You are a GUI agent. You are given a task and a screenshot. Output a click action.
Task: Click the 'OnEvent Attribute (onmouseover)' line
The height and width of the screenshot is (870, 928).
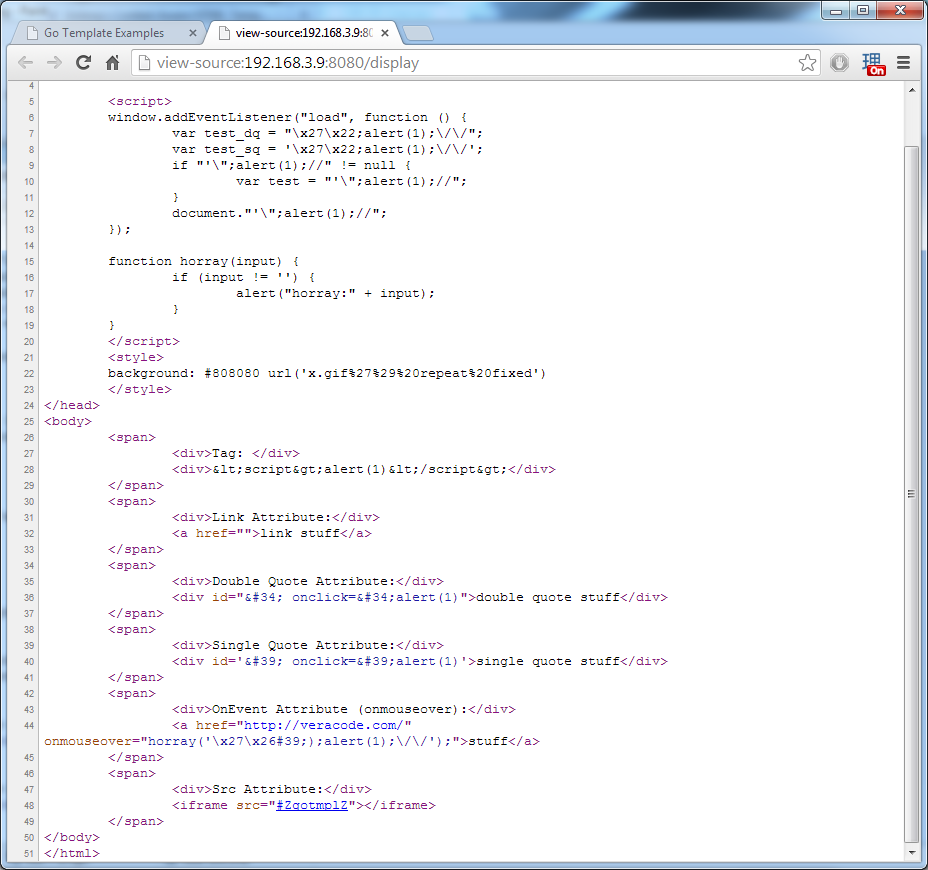tap(344, 709)
